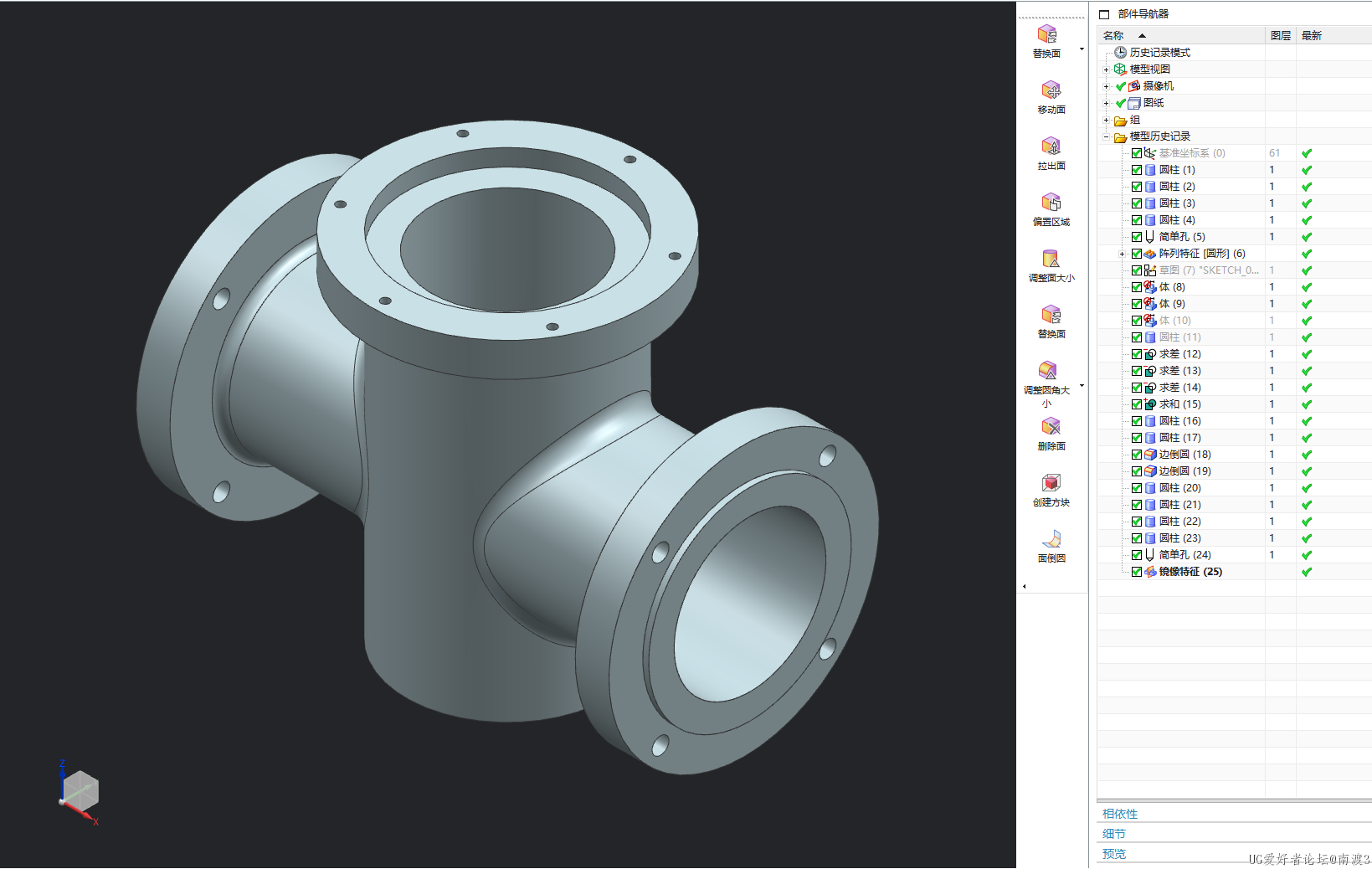The width and height of the screenshot is (1372, 869).
Task: Select the 圆柱 (22) feature row
Action: (1234, 521)
